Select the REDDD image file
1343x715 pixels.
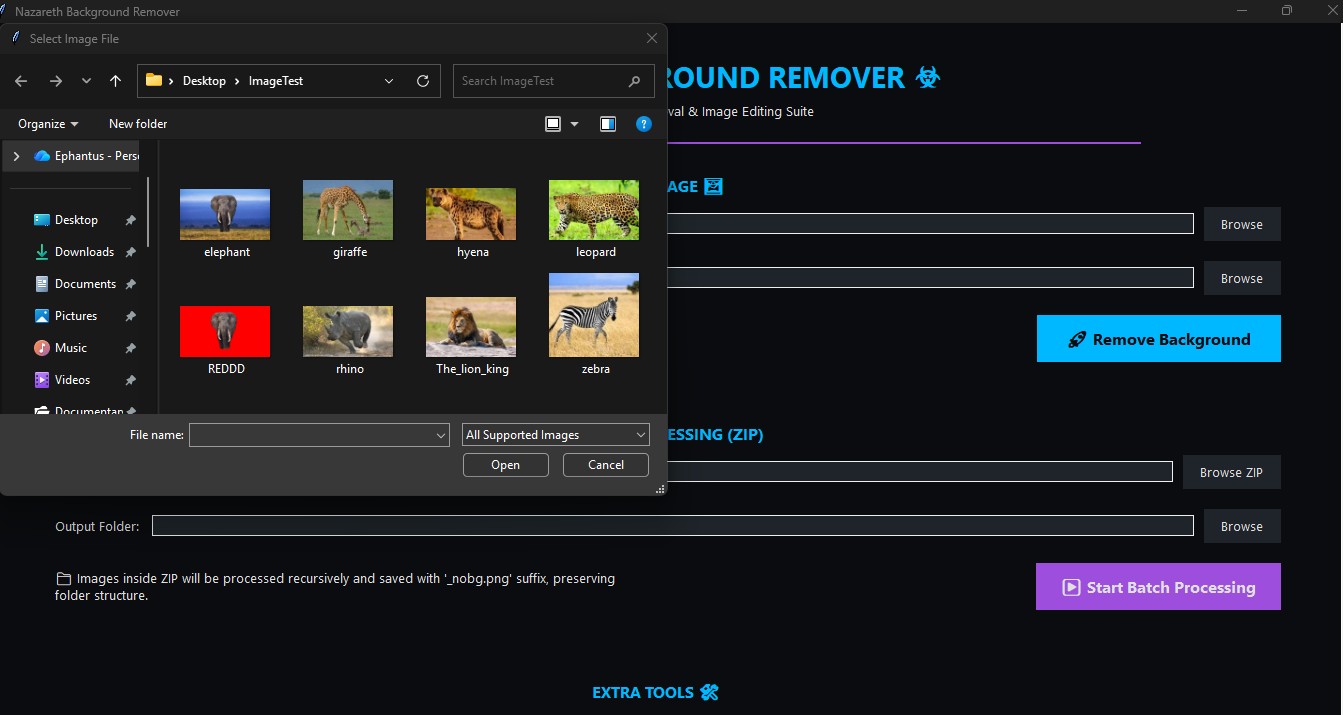(225, 332)
